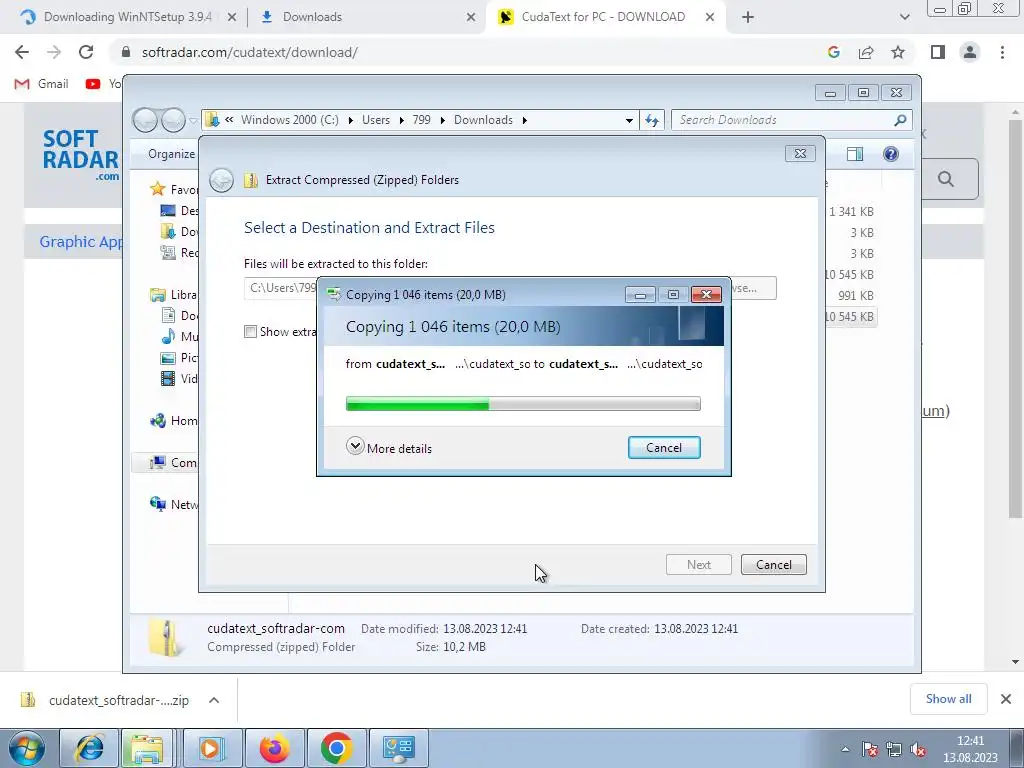Select Users in the Explorer breadcrumb
Screen dimensions: 1024x768
click(376, 120)
